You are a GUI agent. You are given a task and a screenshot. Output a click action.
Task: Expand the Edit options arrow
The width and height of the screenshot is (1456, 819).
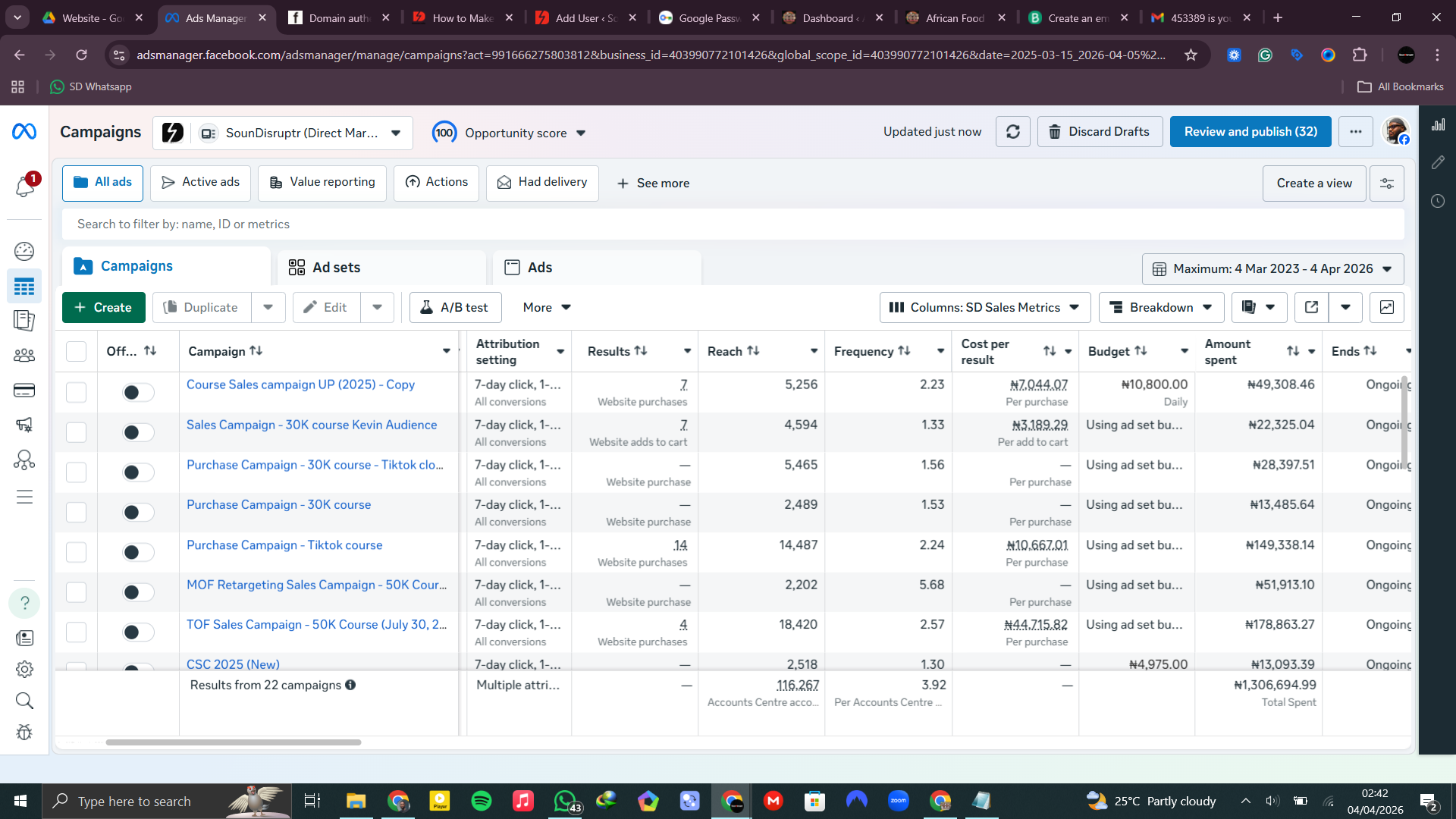click(x=378, y=307)
